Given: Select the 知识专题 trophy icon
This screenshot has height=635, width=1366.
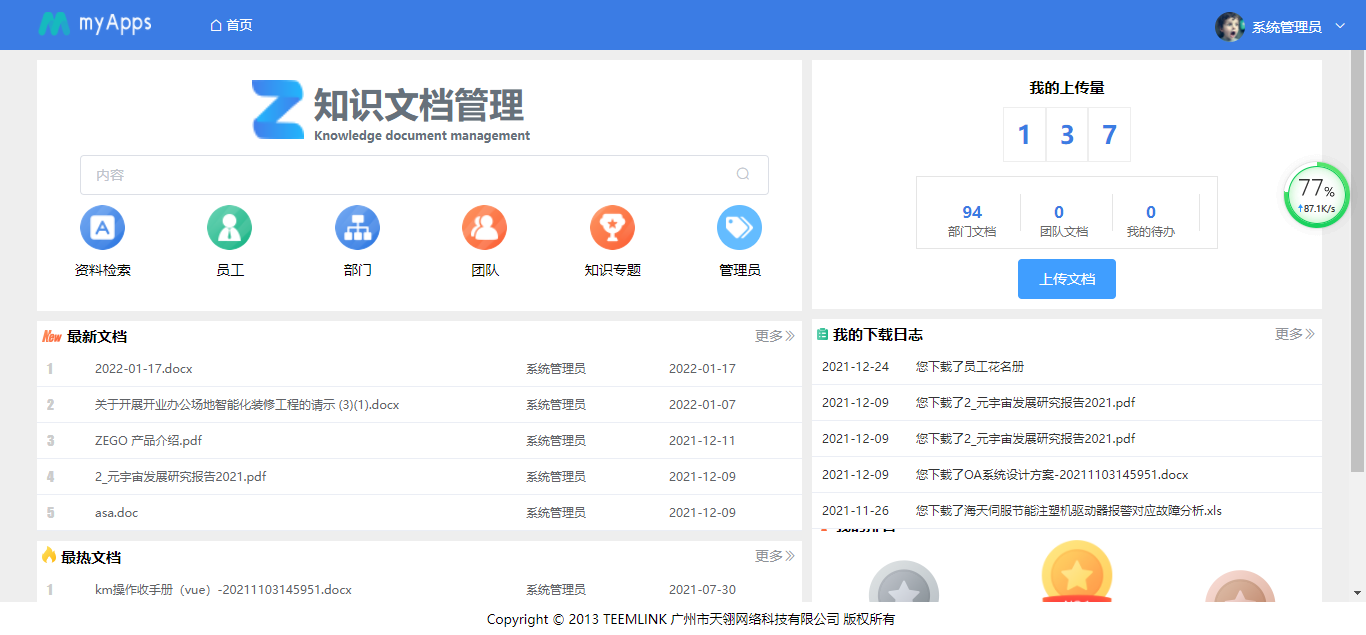Looking at the screenshot, I should click(x=612, y=227).
